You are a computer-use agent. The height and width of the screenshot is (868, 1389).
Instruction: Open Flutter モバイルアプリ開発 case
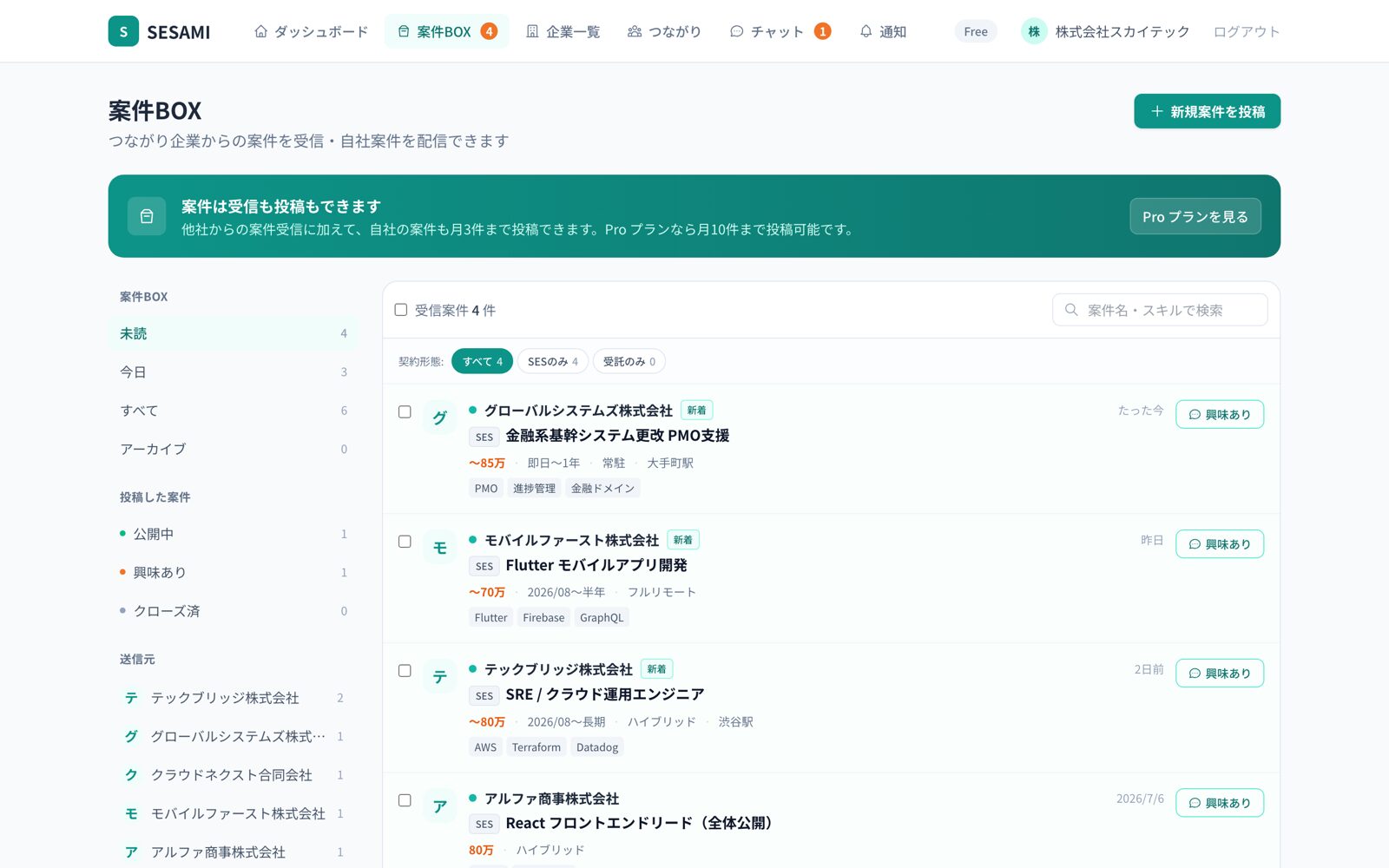tap(596, 565)
